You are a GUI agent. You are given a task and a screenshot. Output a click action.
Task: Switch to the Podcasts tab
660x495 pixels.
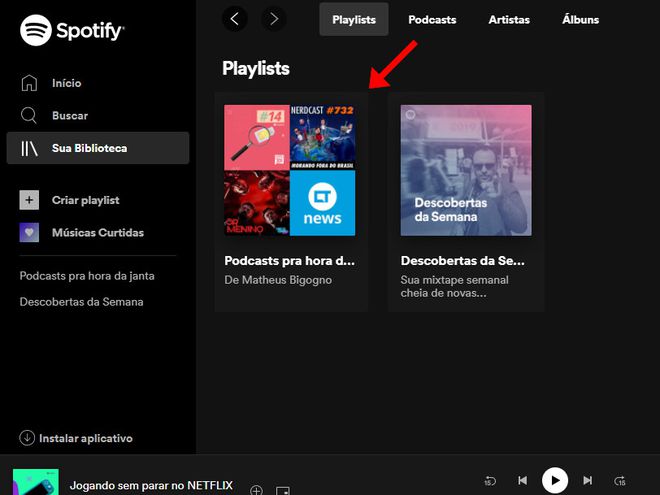(432, 19)
